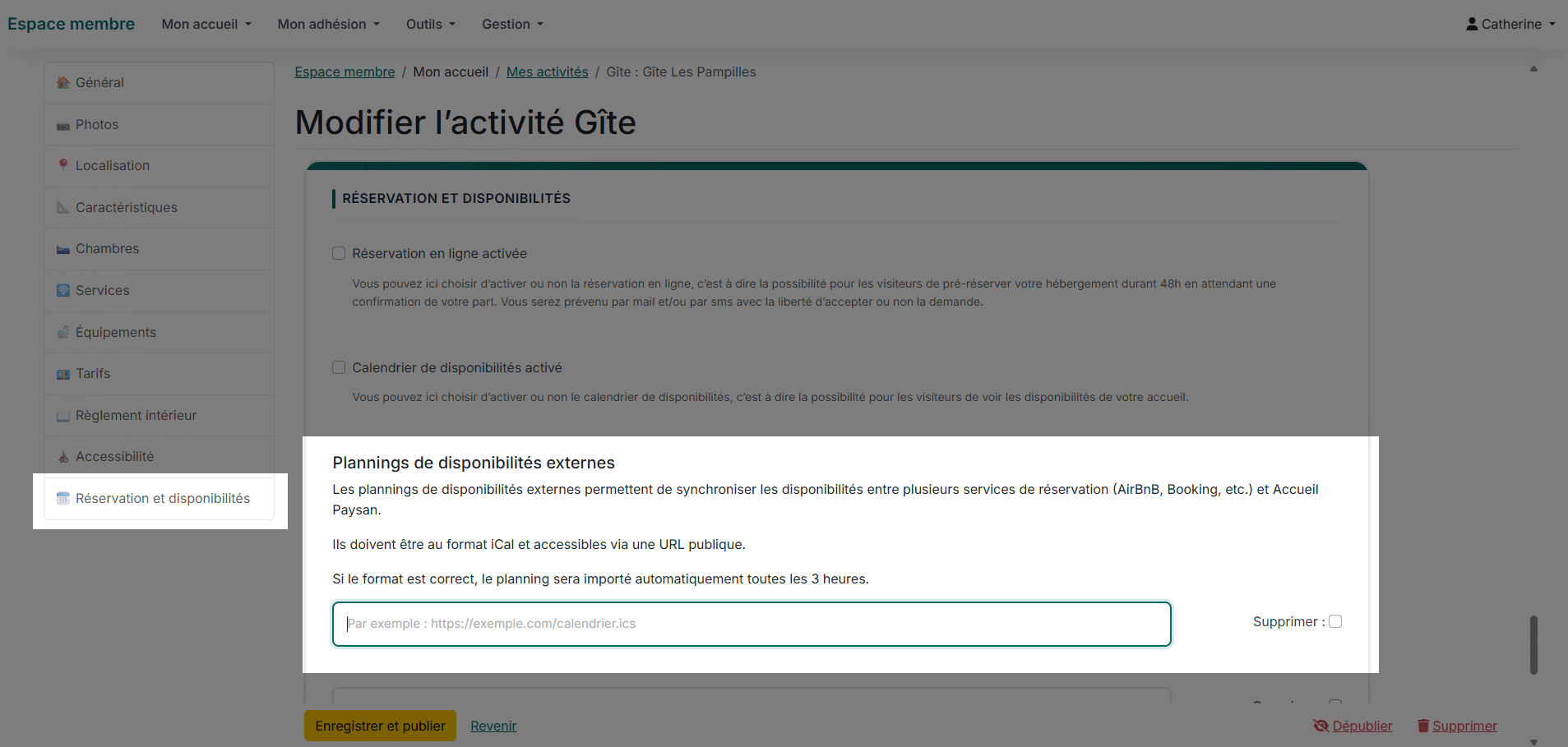
Task: Toggle Calendrier de disponibilités activé checkbox
Action: pyautogui.click(x=339, y=367)
